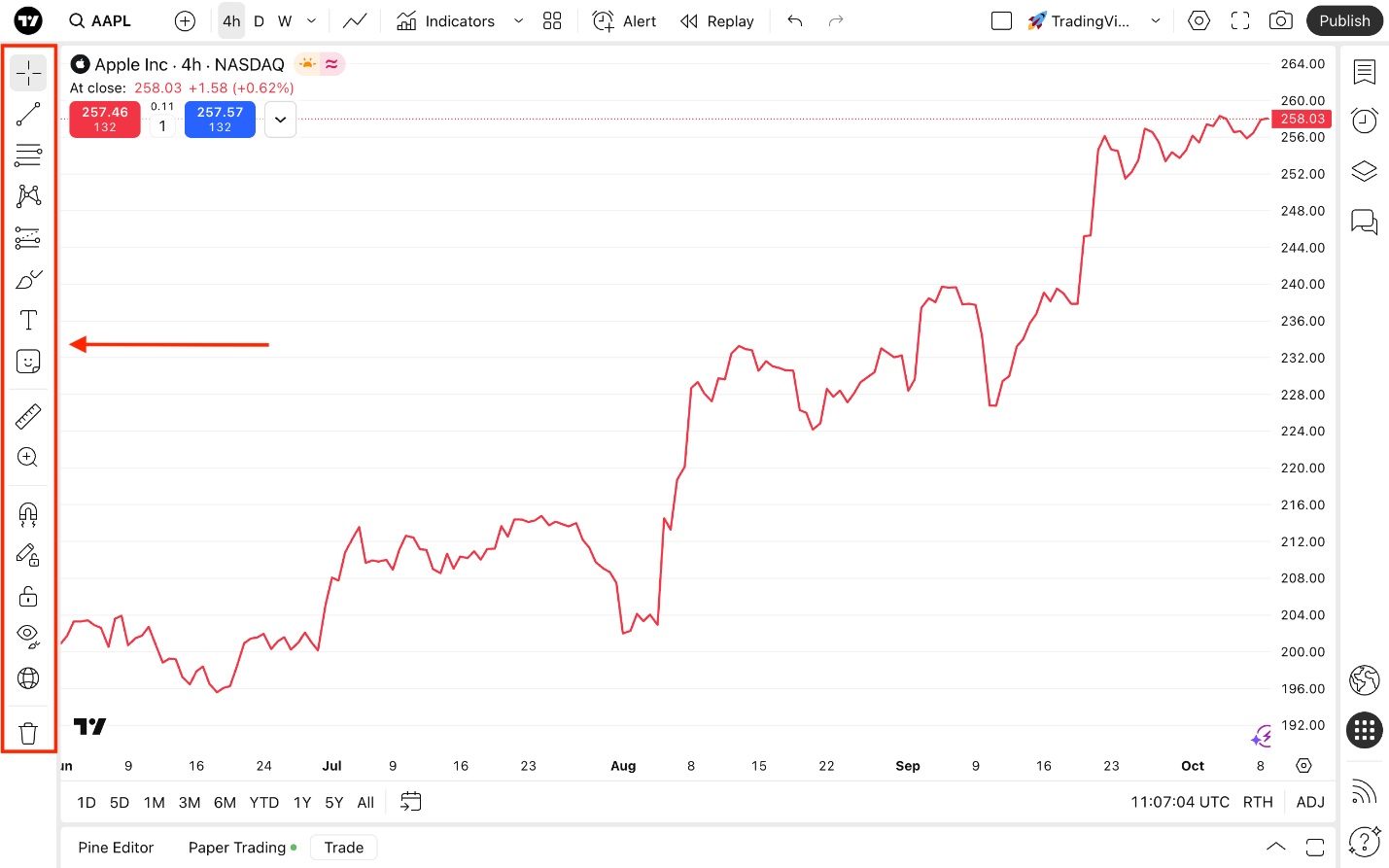Open chart settings hexagon icon

click(1199, 20)
